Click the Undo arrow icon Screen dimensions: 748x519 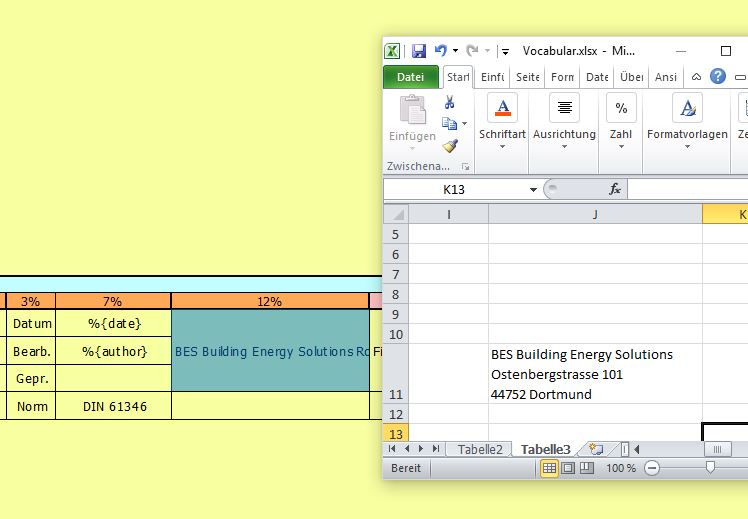[441, 50]
